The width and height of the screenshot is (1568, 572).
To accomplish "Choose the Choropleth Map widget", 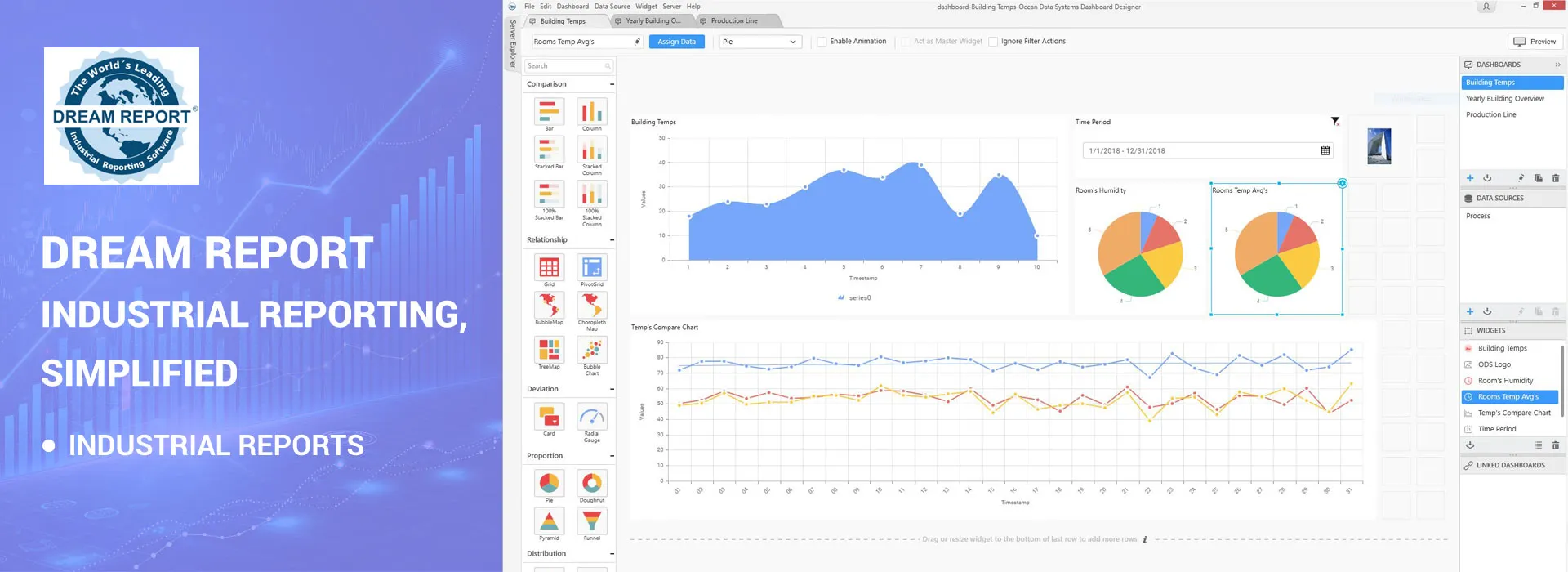I will point(591,306).
